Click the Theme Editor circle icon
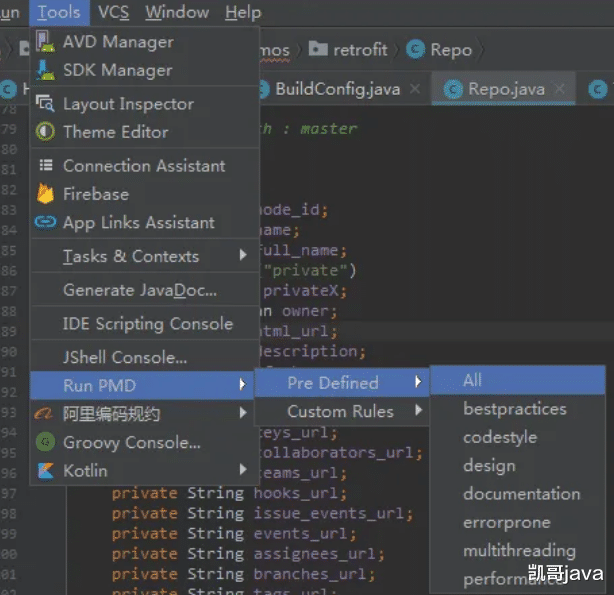Screen dimensions: 614x595 pyautogui.click(x=45, y=132)
